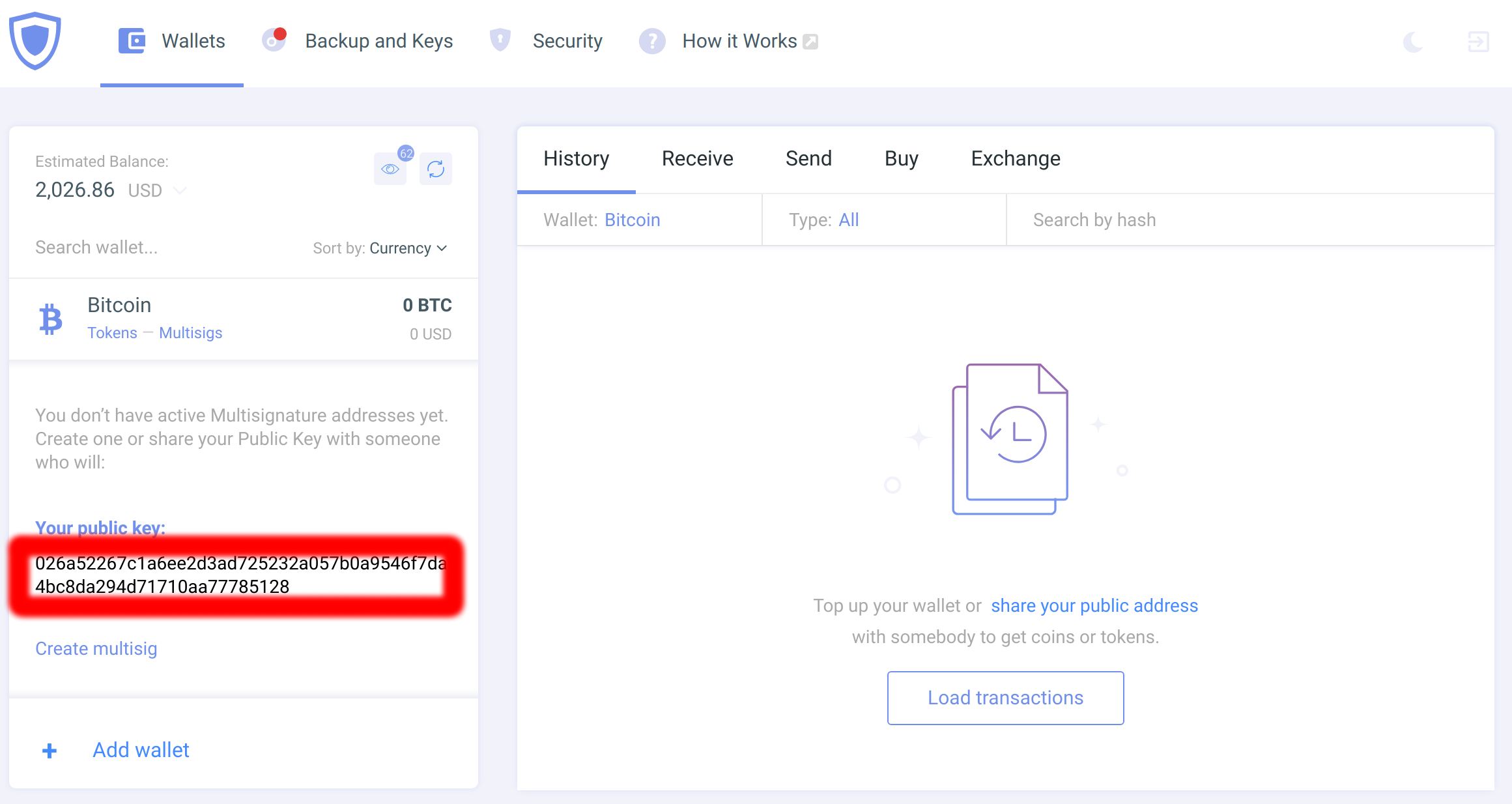
Task: Switch to the Exchange tab
Action: click(1016, 159)
